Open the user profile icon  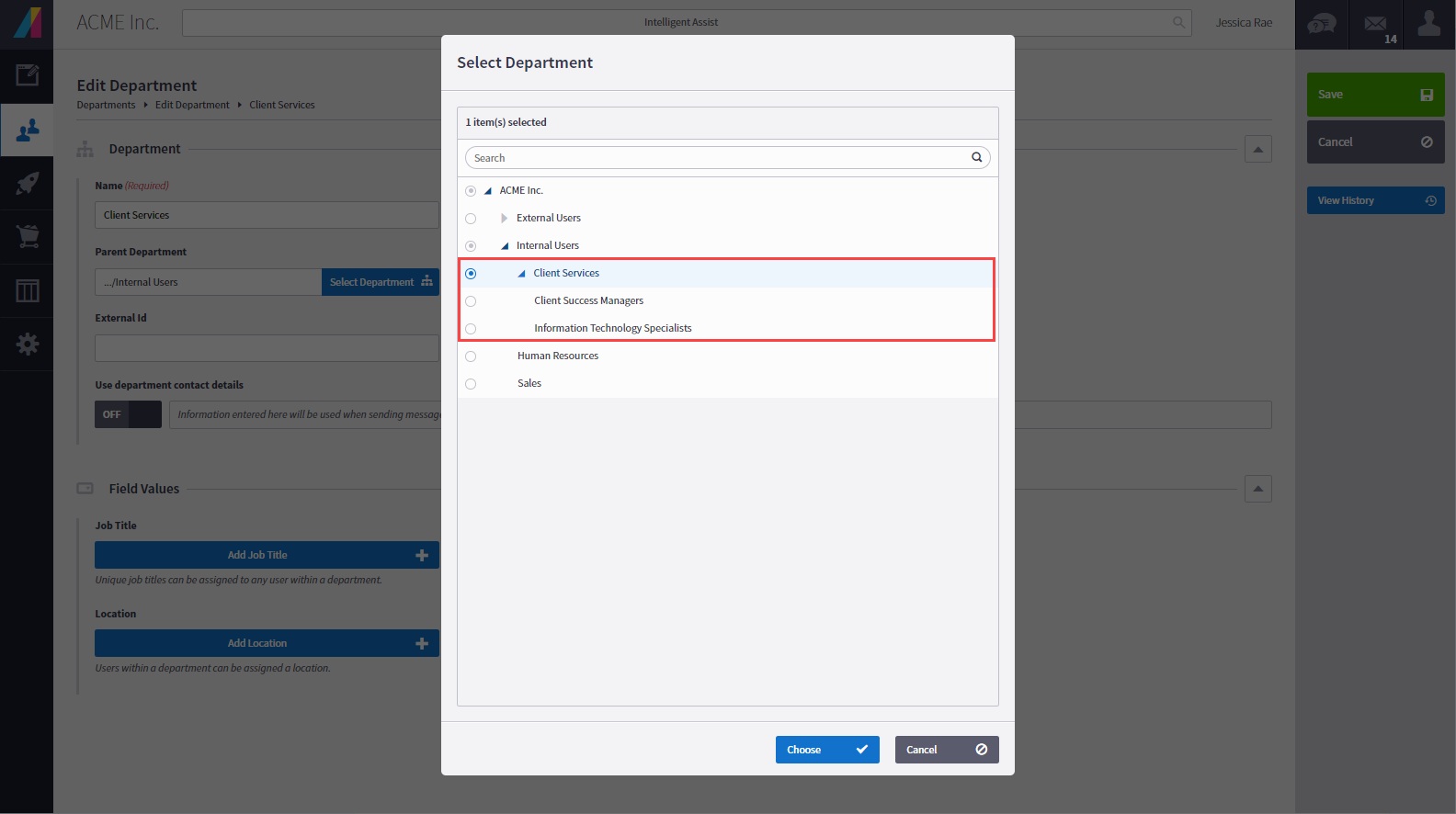[x=1428, y=24]
